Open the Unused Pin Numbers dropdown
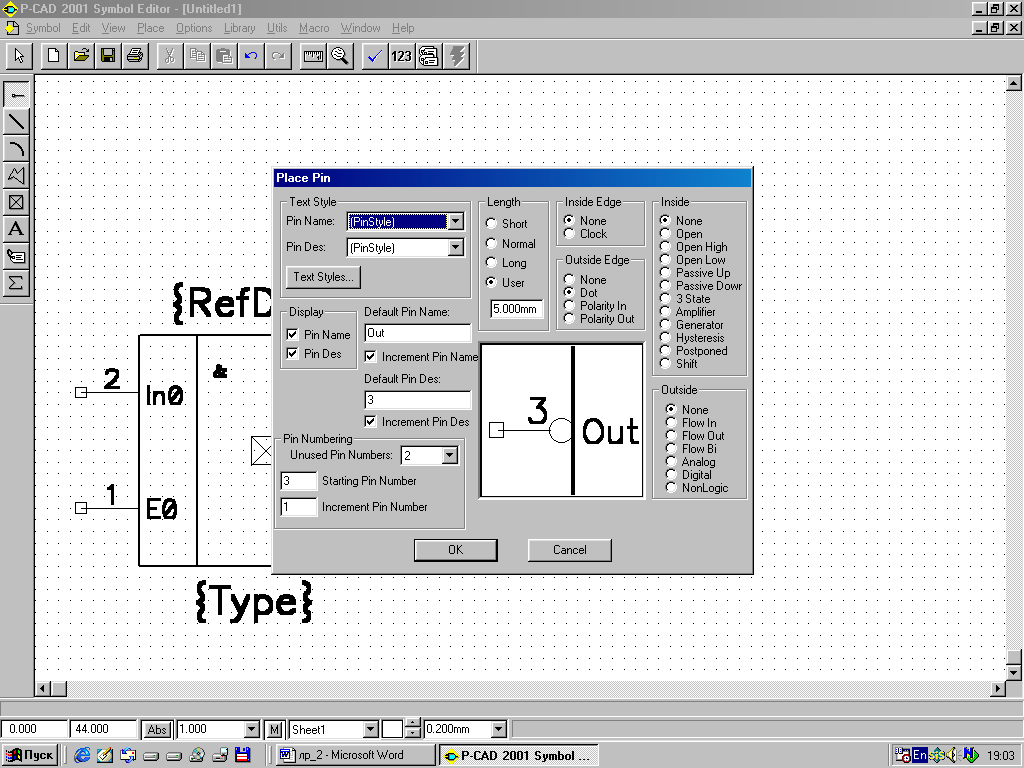Screen dimensions: 1024x768 [449, 455]
